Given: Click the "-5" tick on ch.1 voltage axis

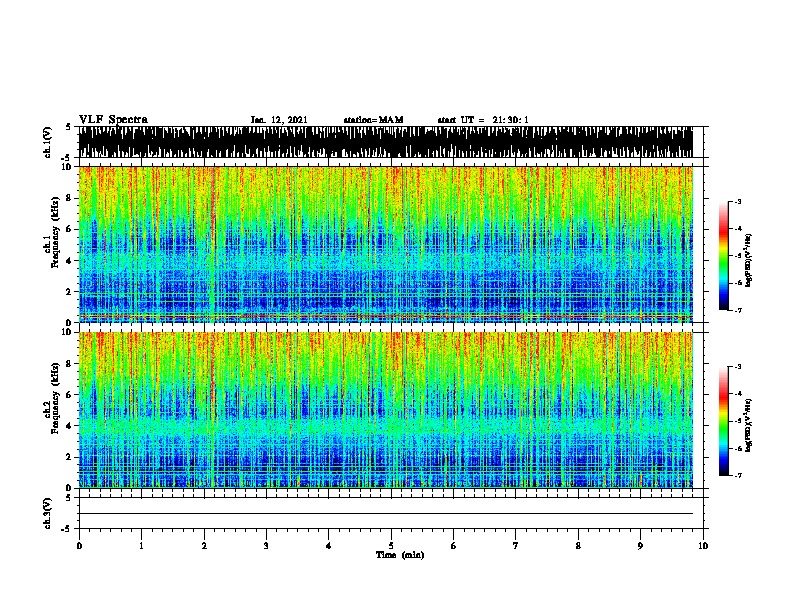Looking at the screenshot, I should (67, 158).
